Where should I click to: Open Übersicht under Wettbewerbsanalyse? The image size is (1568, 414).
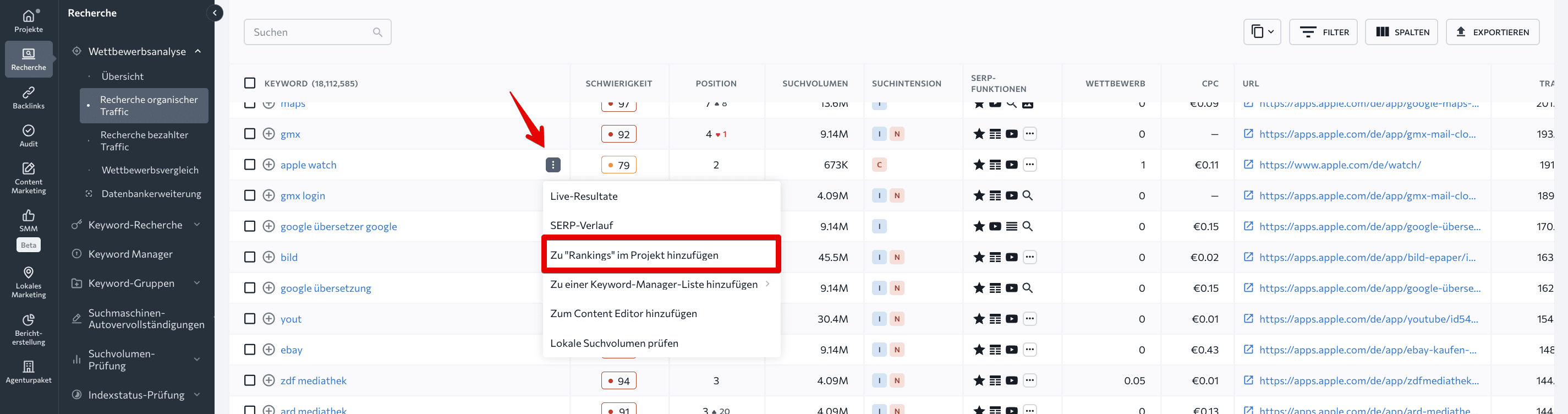122,76
